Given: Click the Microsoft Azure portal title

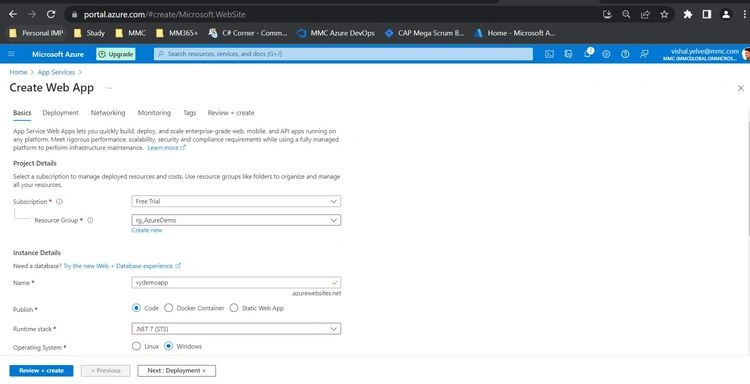Looking at the screenshot, I should (58, 54).
